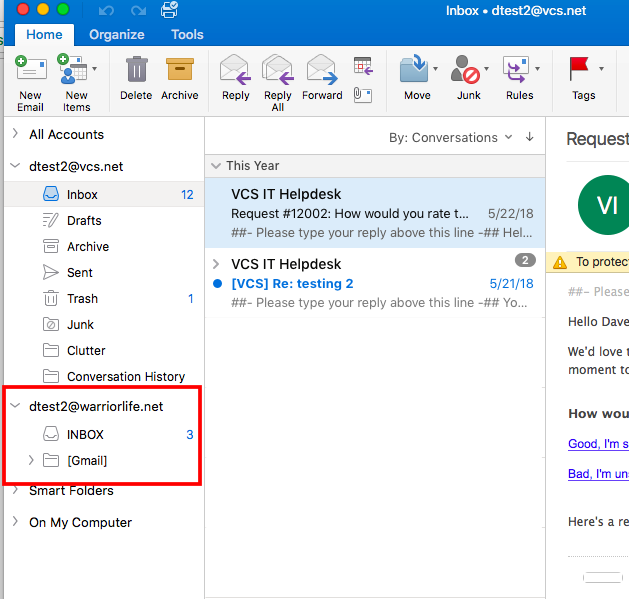Switch to the Organize tab
Screen dimensions: 629x599
117,35
